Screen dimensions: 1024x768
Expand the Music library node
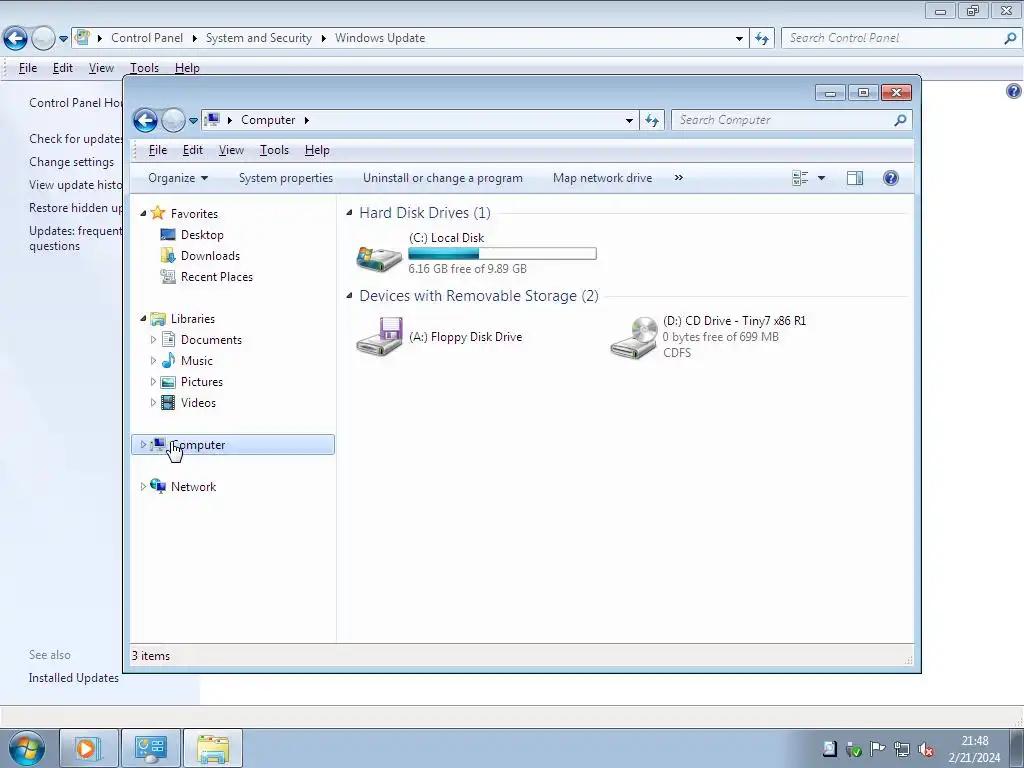153,360
